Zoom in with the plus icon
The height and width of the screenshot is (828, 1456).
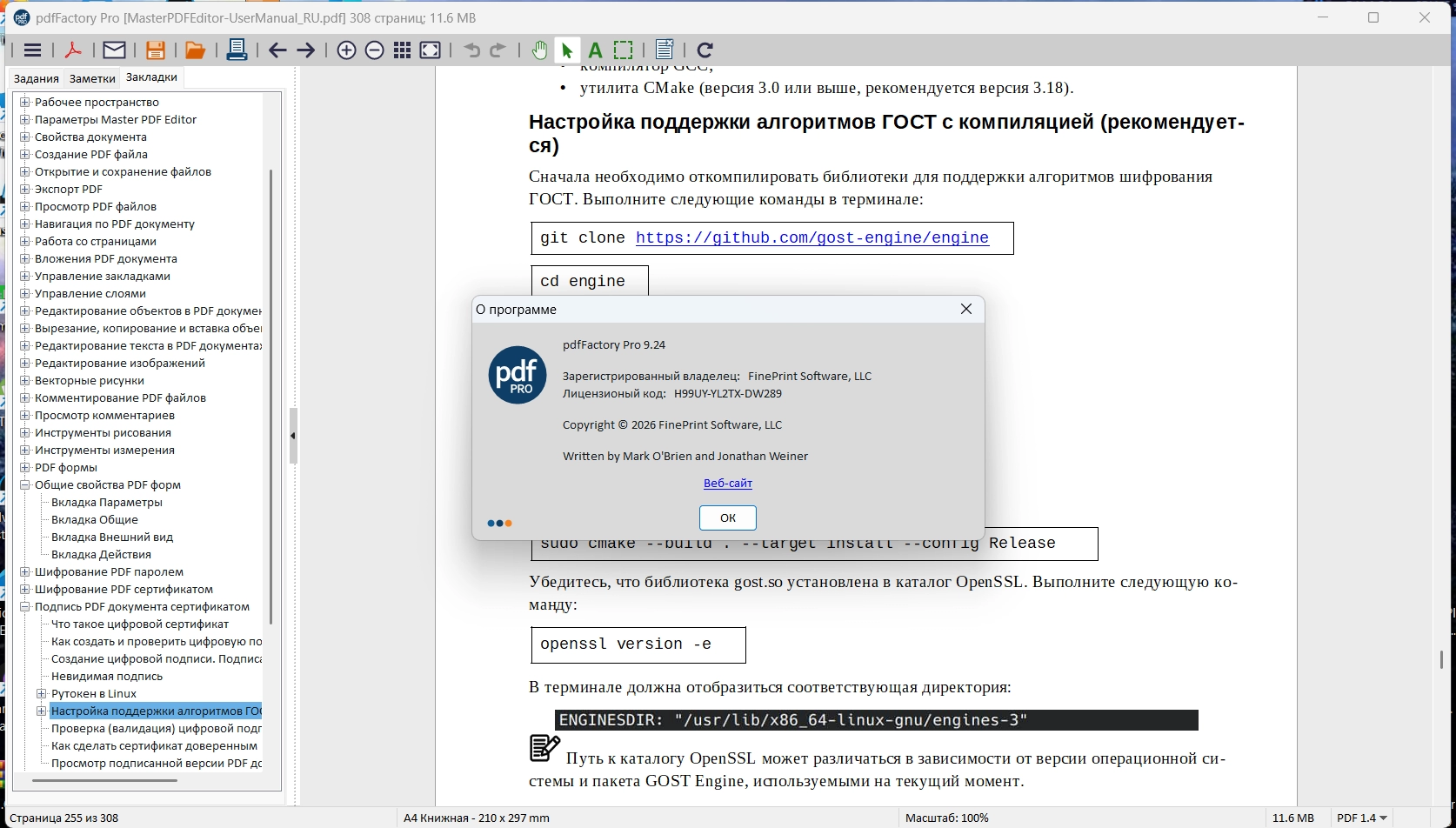[346, 50]
